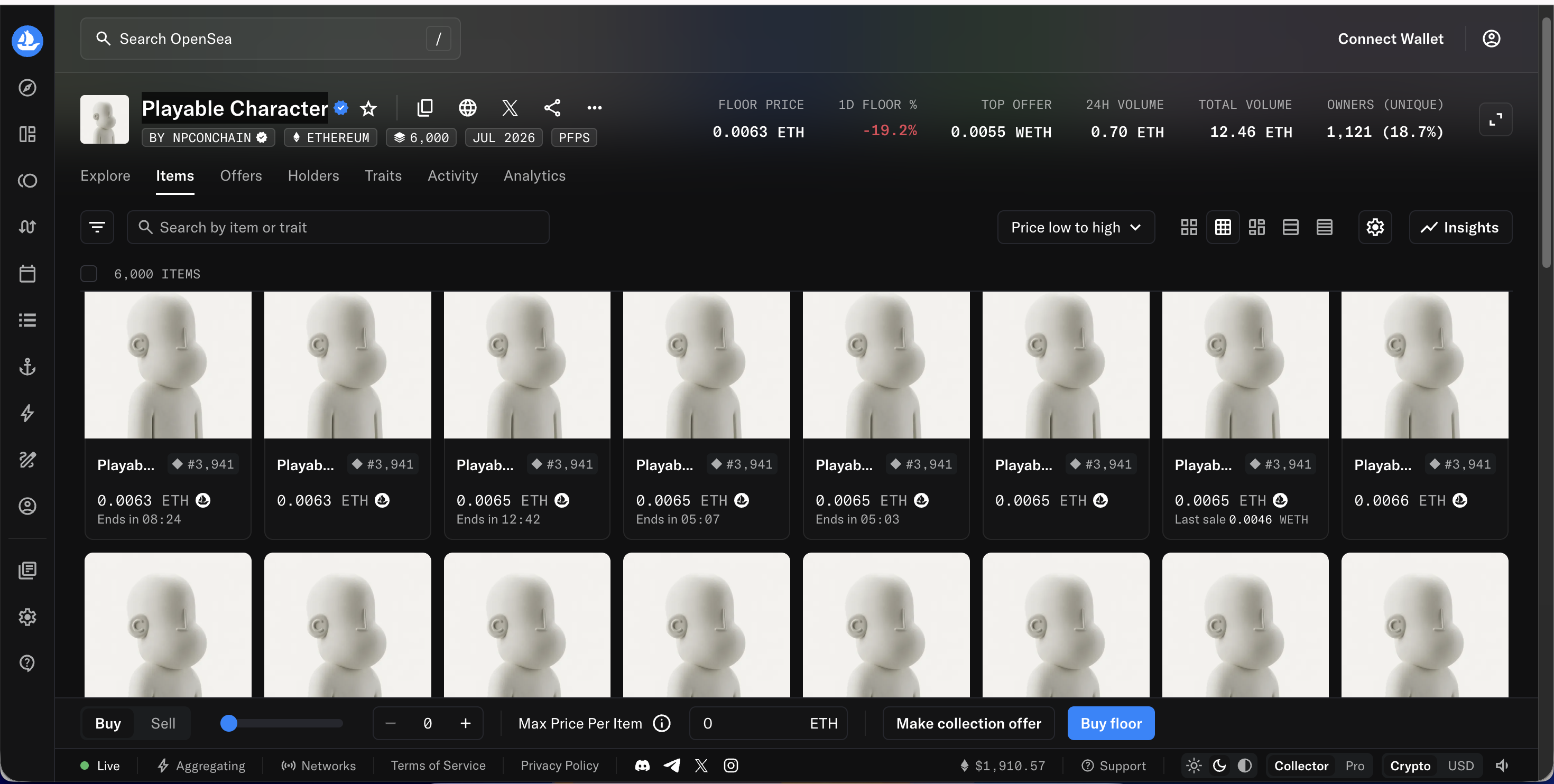
Task: Switch to system contrast theme icon
Action: point(1245,766)
